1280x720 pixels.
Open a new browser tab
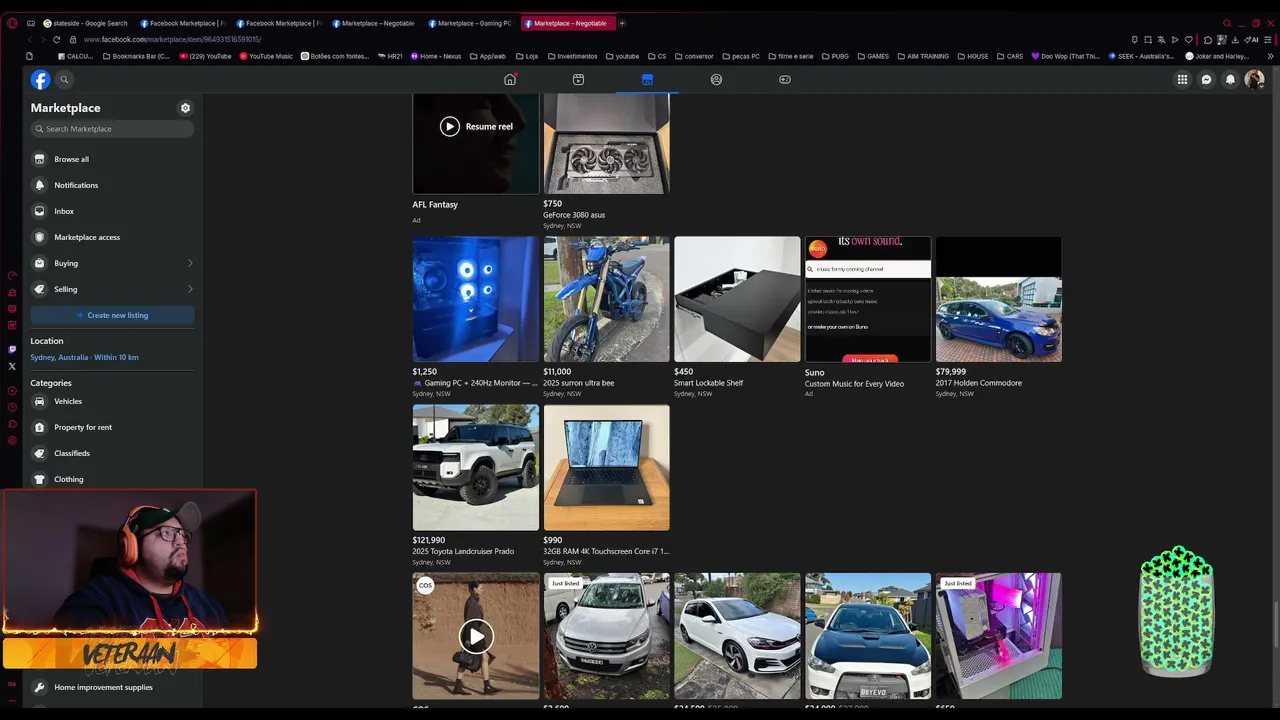[622, 23]
